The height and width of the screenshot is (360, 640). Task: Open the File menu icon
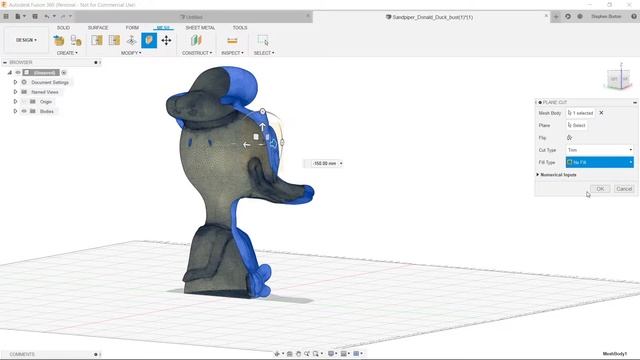click(19, 16)
